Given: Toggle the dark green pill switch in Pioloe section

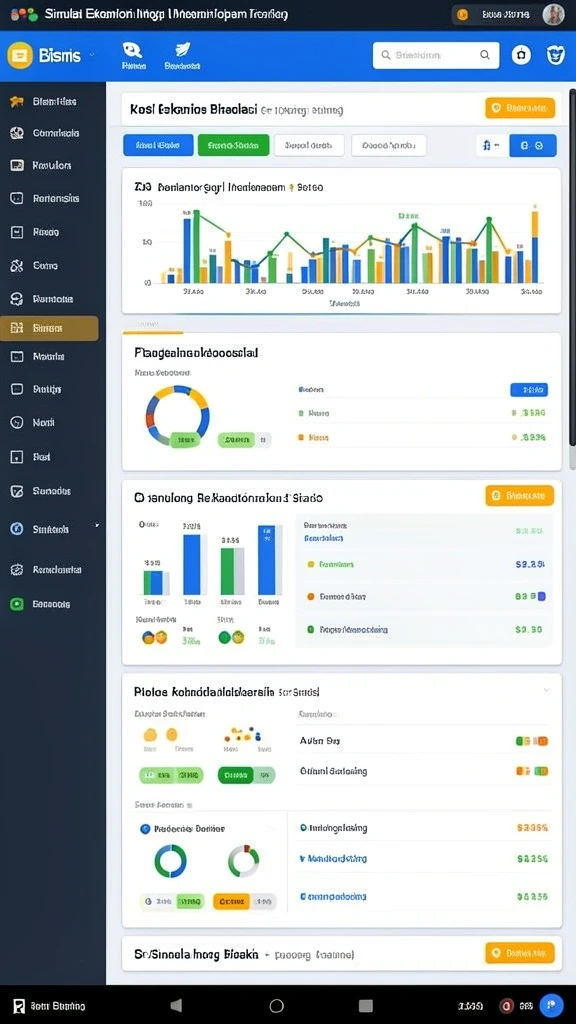Looking at the screenshot, I should [246, 775].
